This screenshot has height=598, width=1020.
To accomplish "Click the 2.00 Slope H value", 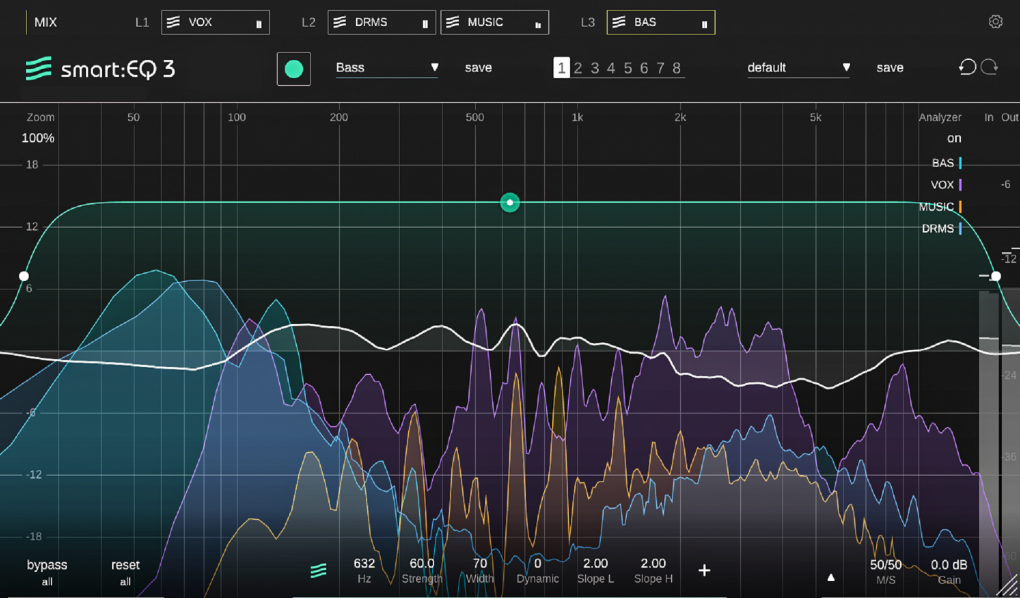I will pos(653,564).
